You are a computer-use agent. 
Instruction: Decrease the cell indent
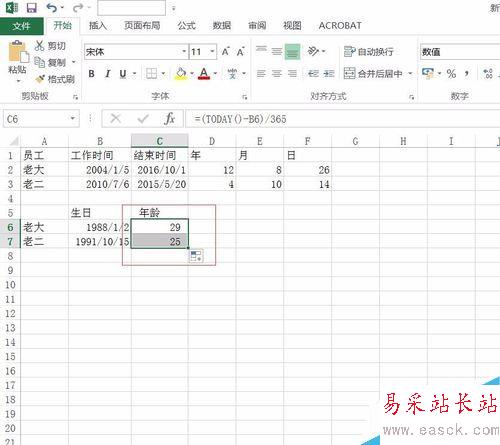coord(313,73)
